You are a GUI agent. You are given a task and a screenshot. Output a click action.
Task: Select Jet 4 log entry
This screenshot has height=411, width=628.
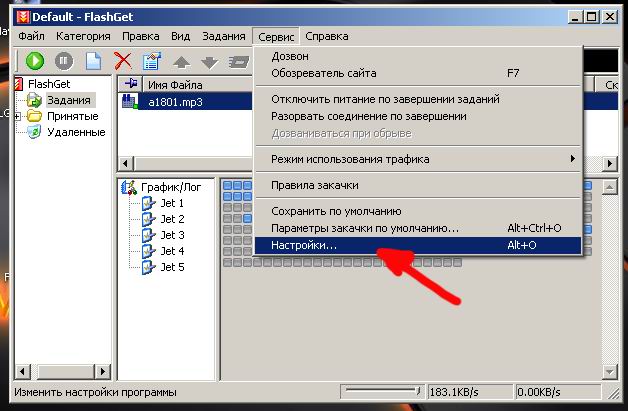click(172, 251)
